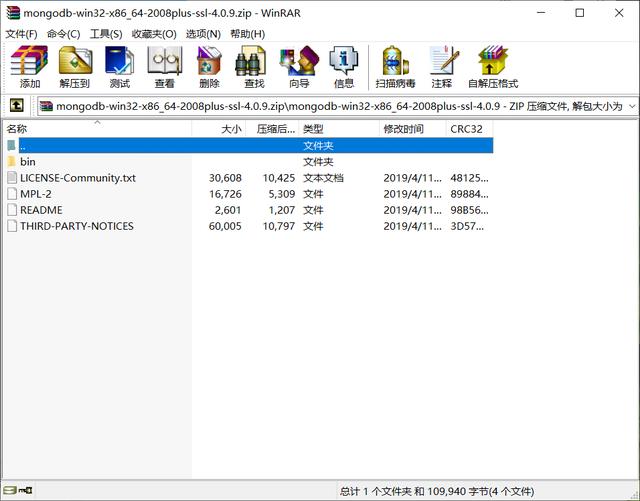The height and width of the screenshot is (501, 640).
Task: Open the View (查看) toolbar icon
Action: [164, 61]
